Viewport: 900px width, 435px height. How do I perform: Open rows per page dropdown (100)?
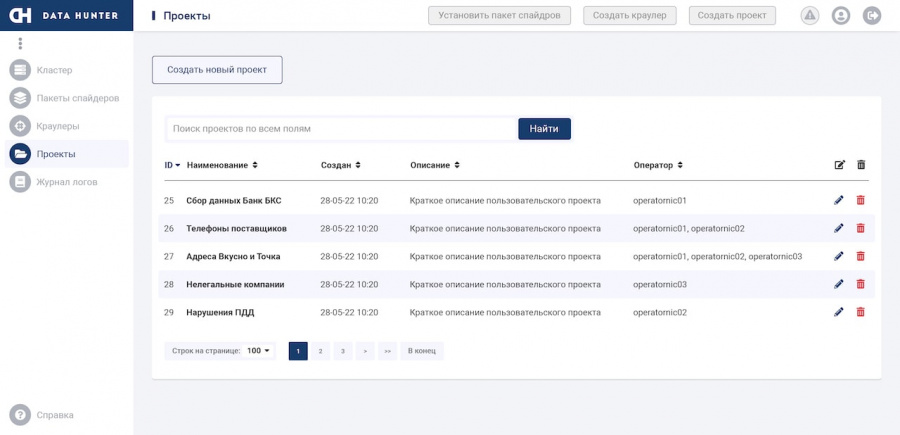[x=258, y=351]
